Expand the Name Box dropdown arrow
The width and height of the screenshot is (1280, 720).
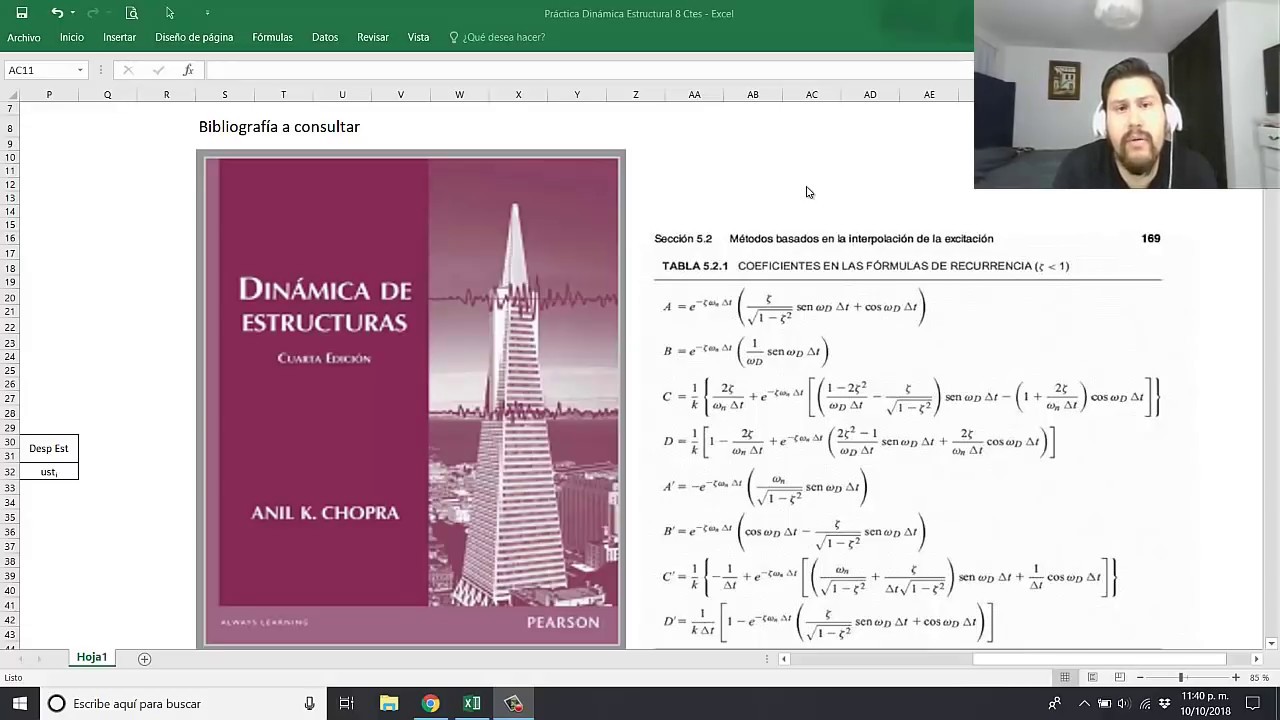click(80, 70)
